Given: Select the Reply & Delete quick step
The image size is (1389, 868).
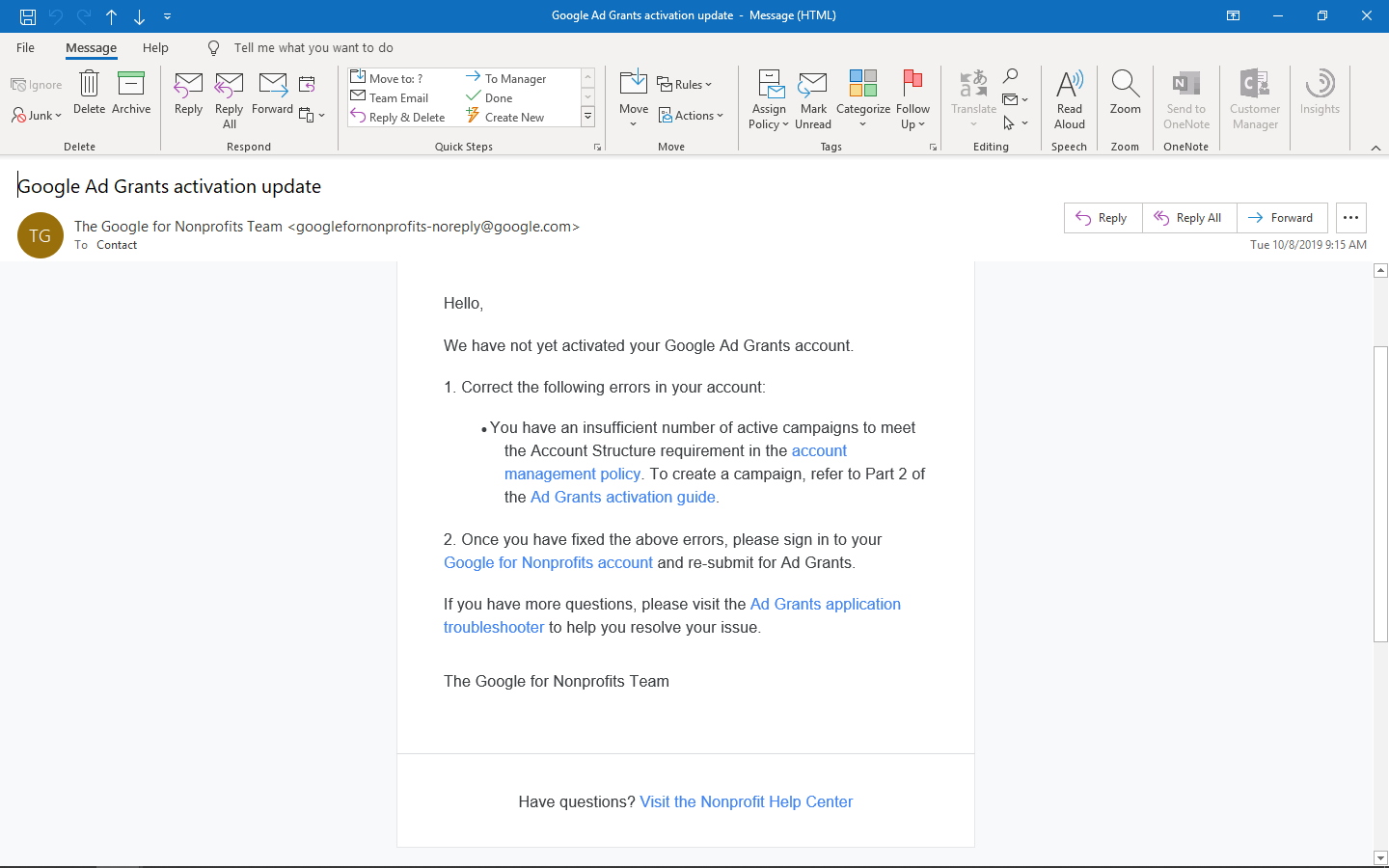Looking at the screenshot, I should coord(398,117).
